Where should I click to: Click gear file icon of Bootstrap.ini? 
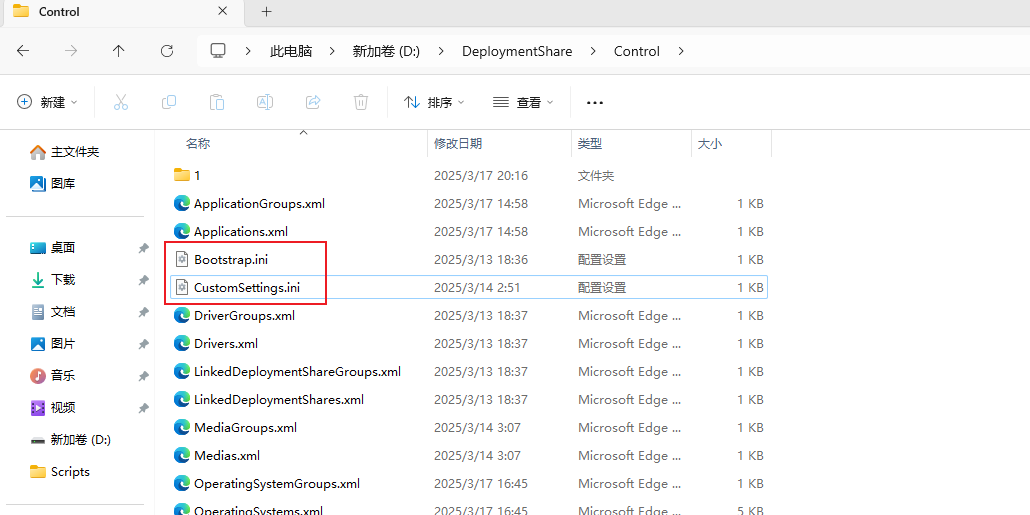(182, 259)
